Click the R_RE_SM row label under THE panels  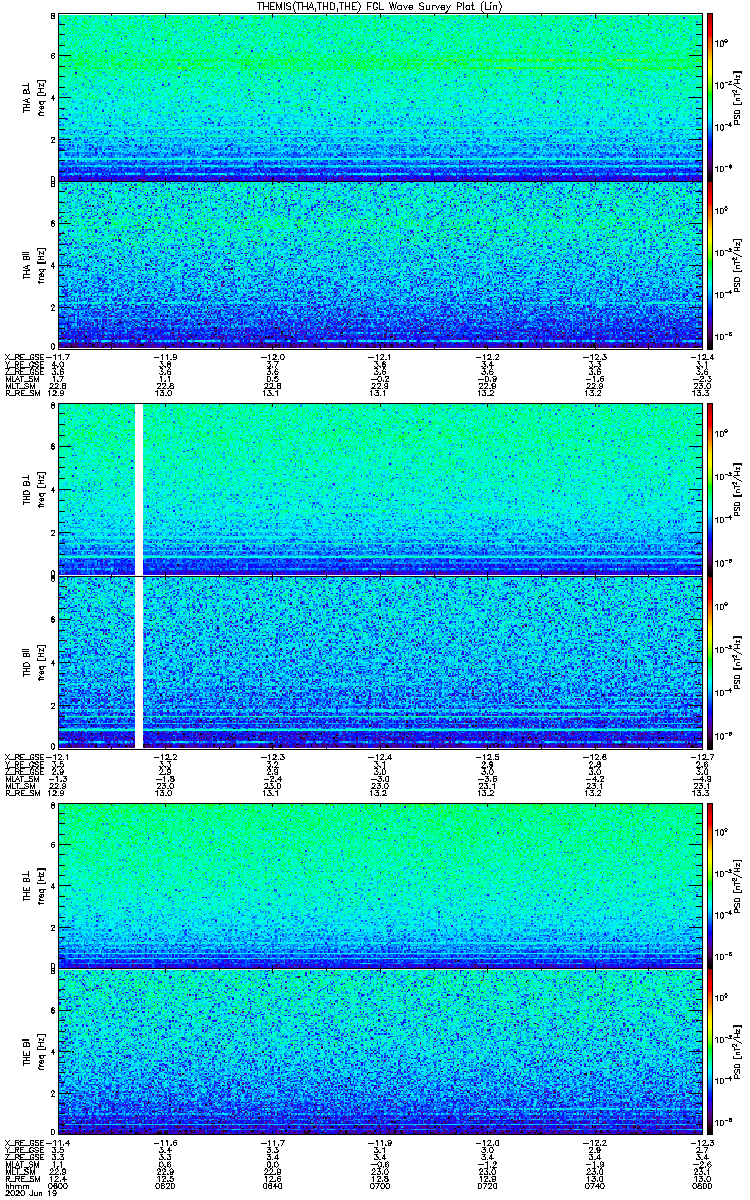point(22,1177)
